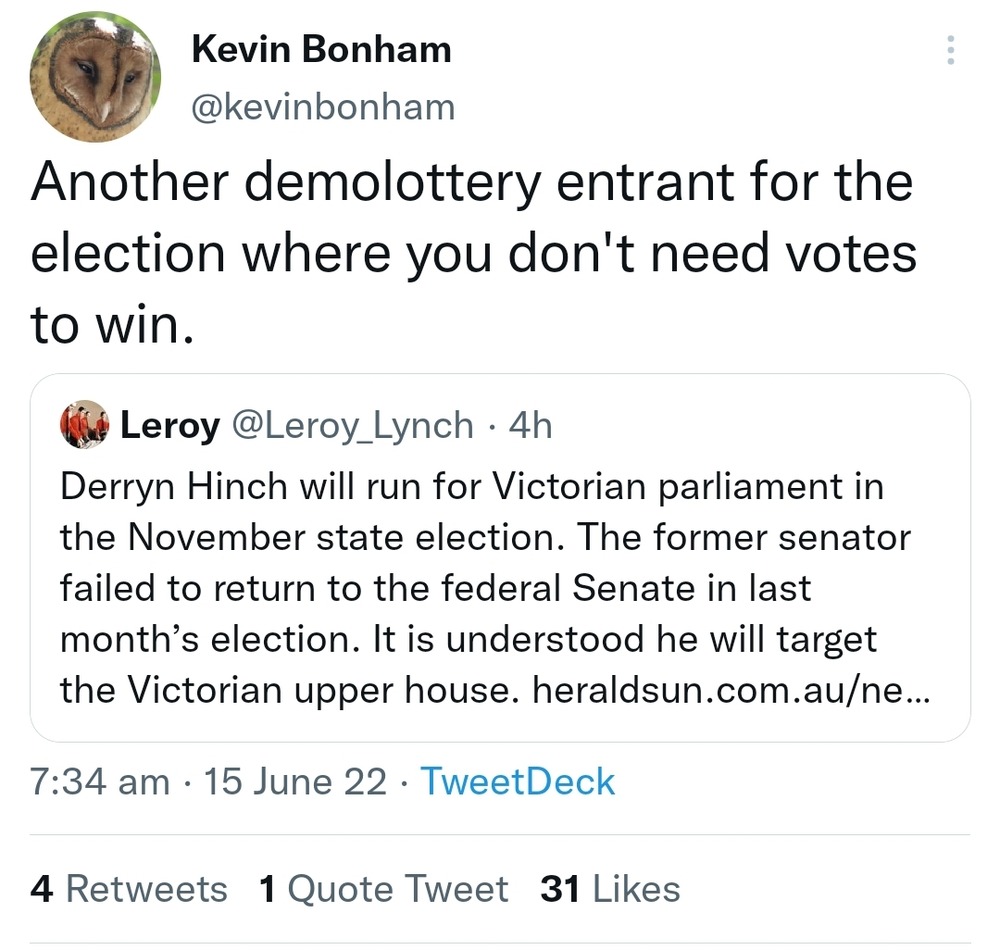
Task: Click the @kevinbonham handle
Action: (322, 106)
